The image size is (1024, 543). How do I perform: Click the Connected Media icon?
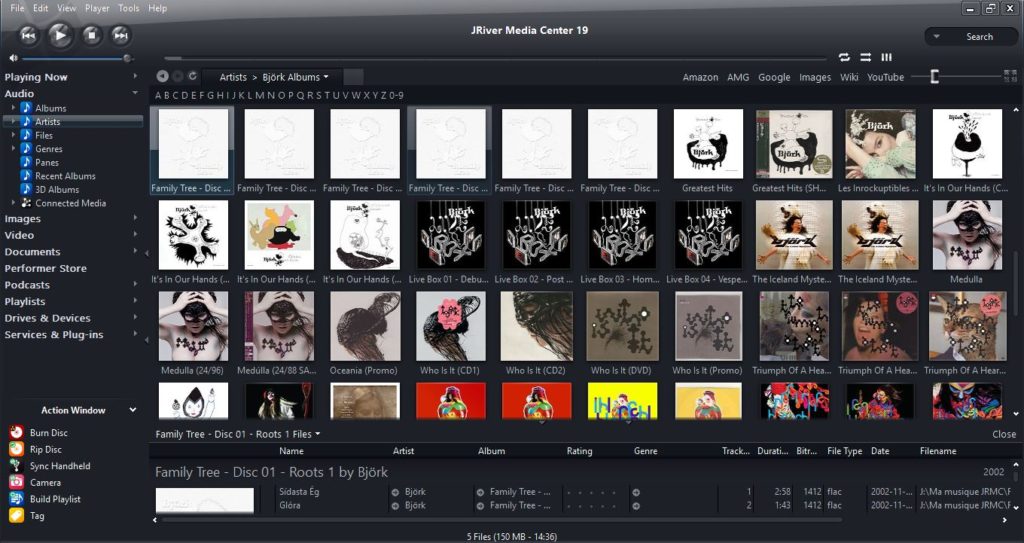click(x=25, y=203)
